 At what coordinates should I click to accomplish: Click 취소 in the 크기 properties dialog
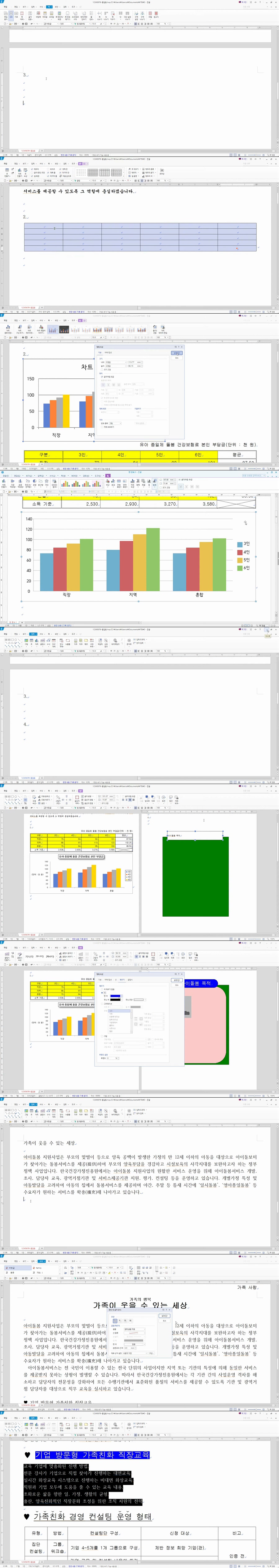(x=177, y=358)
